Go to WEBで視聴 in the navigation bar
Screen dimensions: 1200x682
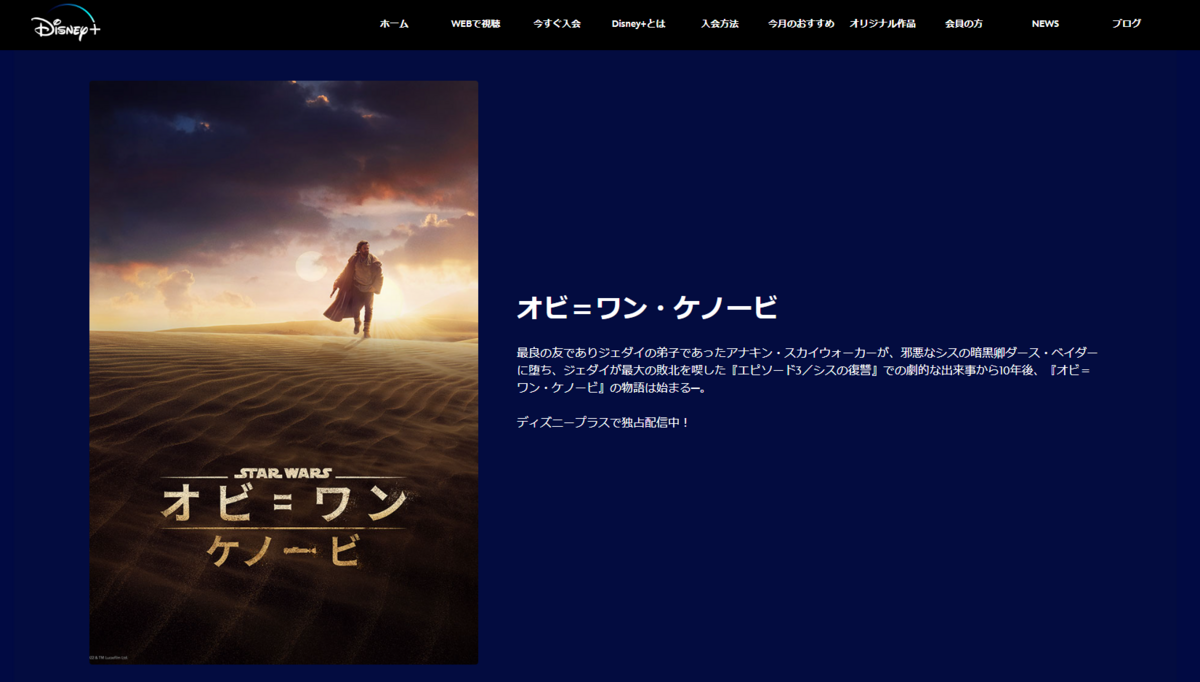coord(475,23)
